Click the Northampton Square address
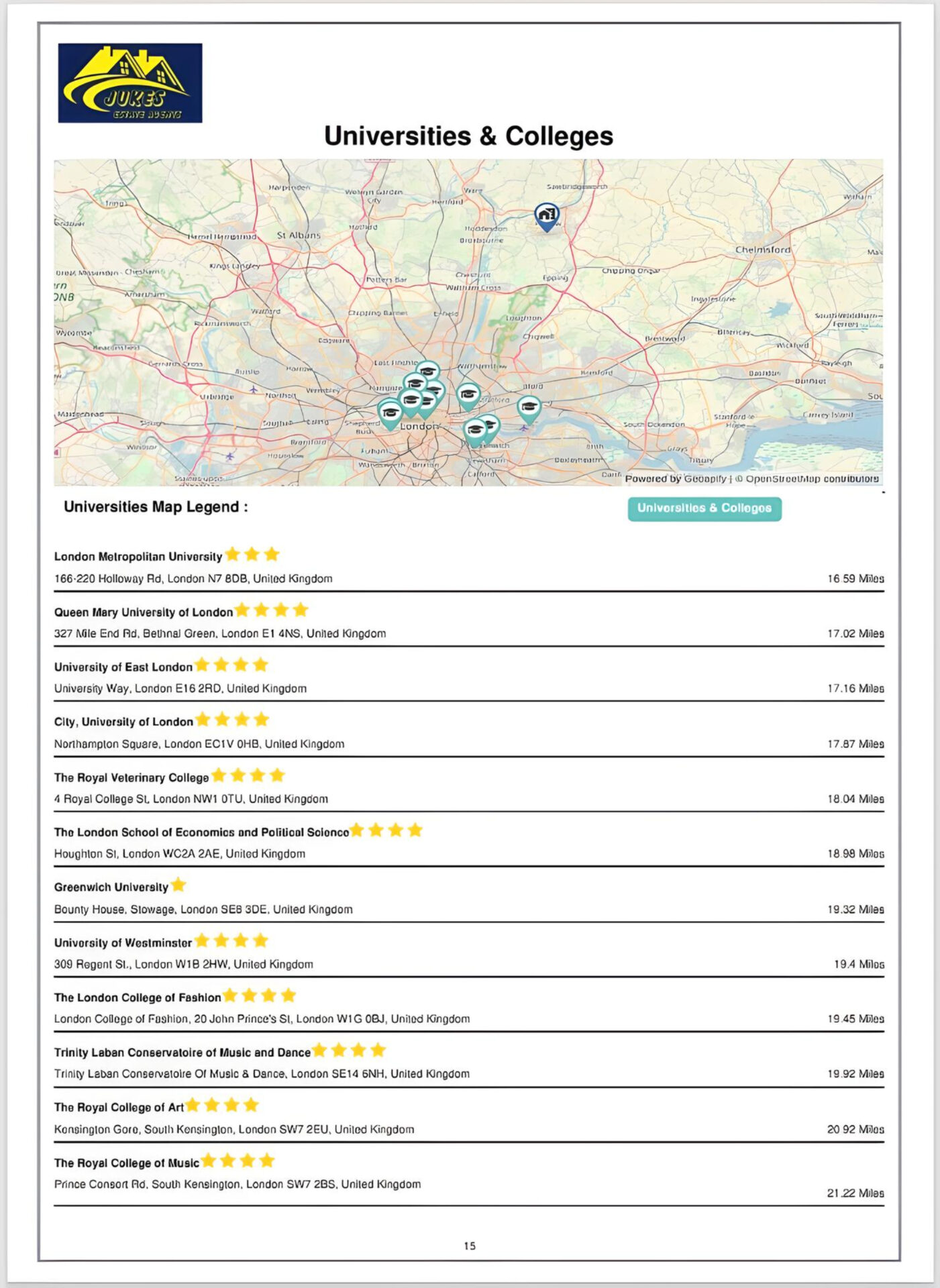The height and width of the screenshot is (1288, 940). coord(199,745)
